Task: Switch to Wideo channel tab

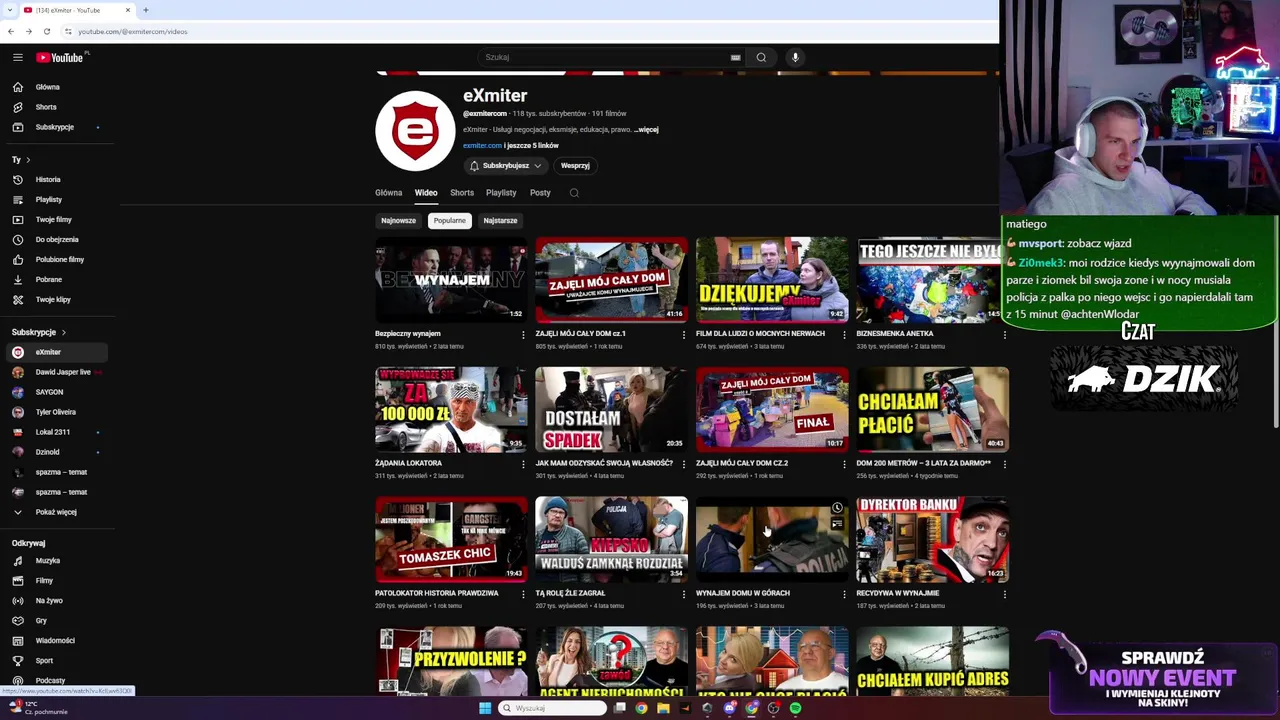Action: pyautogui.click(x=426, y=193)
